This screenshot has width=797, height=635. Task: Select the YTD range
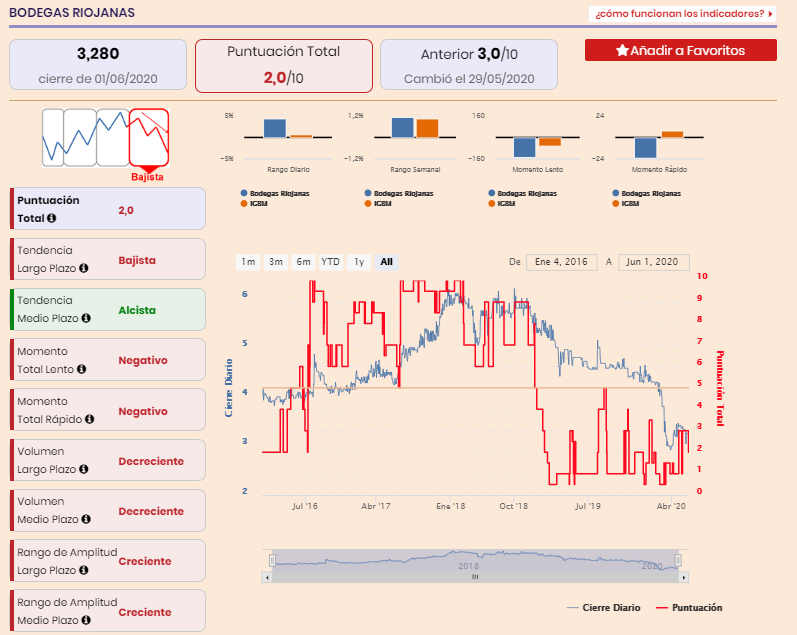pos(330,262)
